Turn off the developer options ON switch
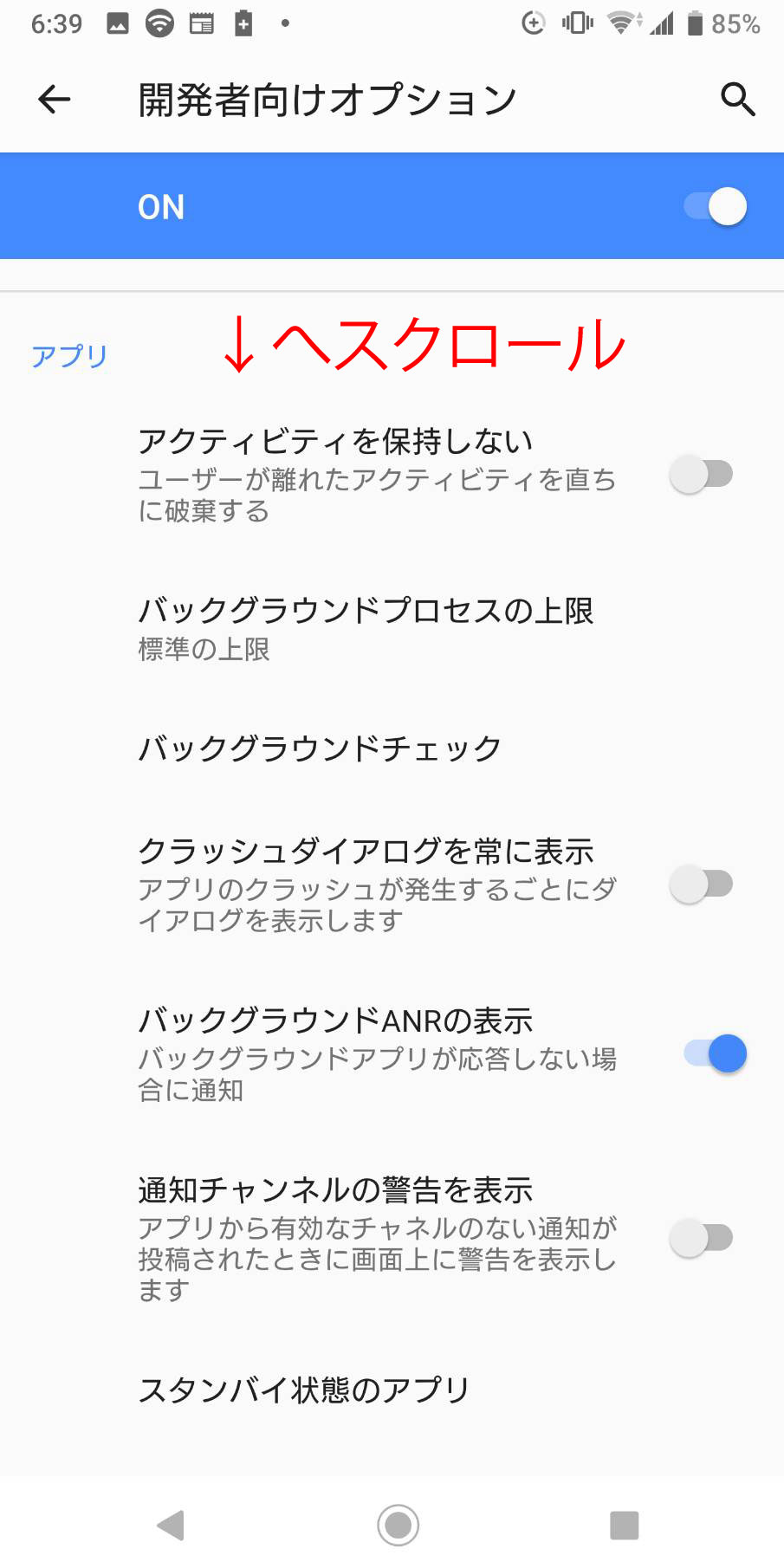Viewport: 784px width, 1568px height. pyautogui.click(x=716, y=206)
